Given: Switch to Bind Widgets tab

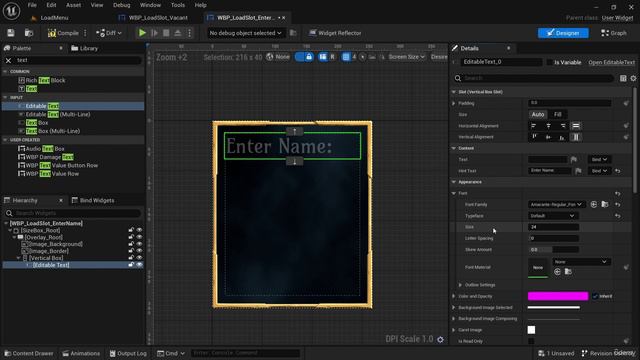Looking at the screenshot, I should click(93, 200).
